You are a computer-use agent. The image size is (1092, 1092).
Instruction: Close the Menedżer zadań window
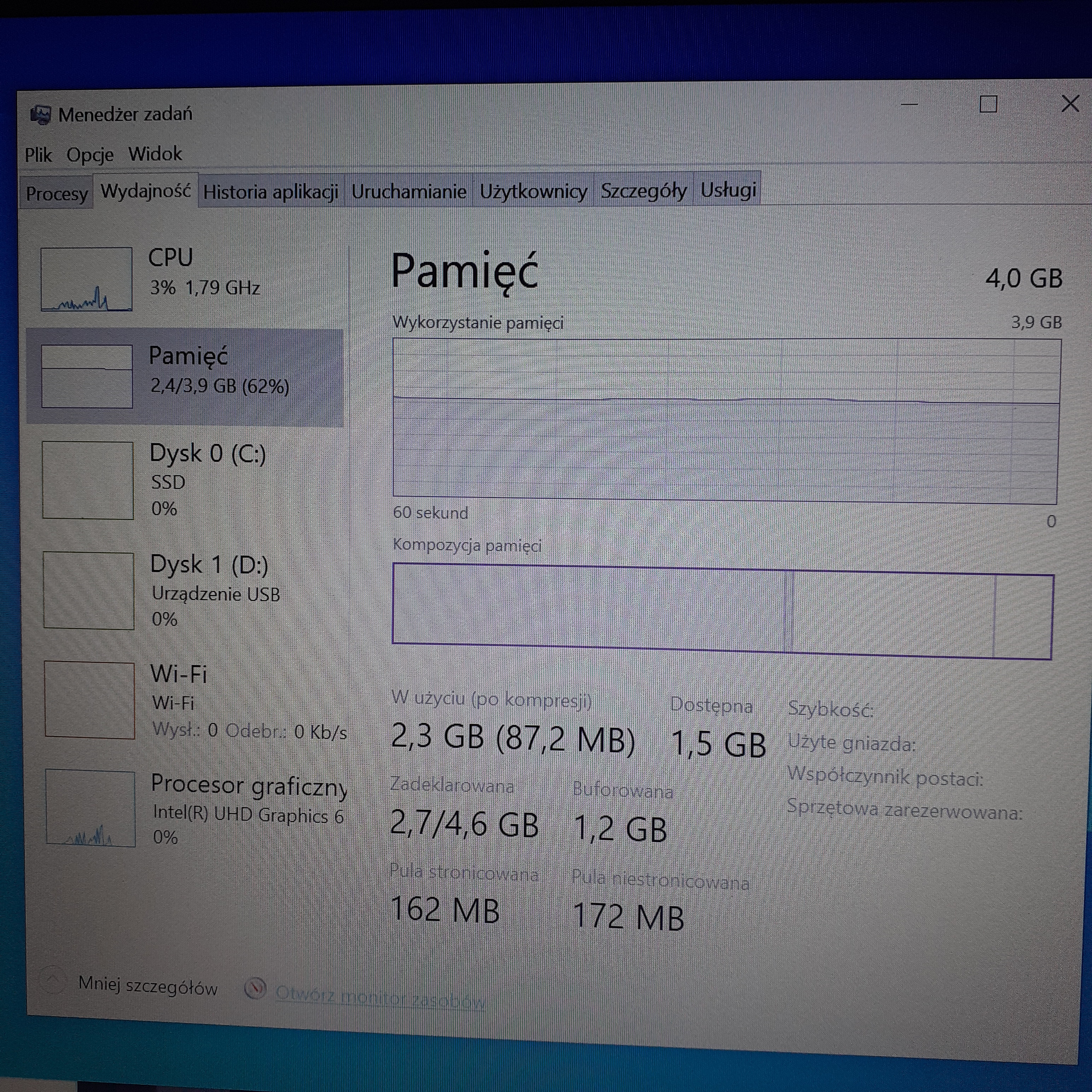click(x=1070, y=104)
